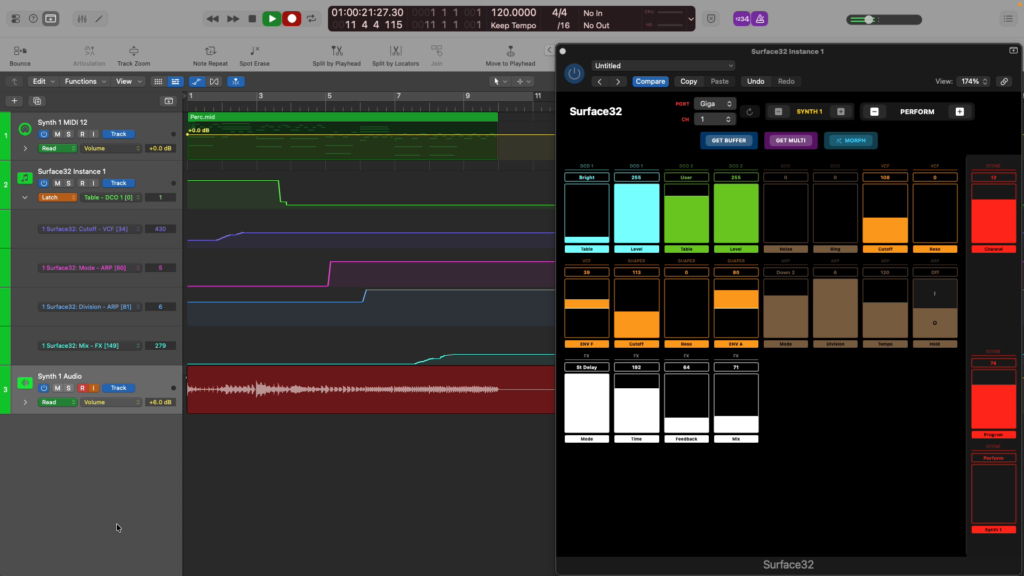Click the Bounce icon in the toolbar
Image resolution: width=1024 pixels, height=576 pixels.
pyautogui.click(x=19, y=51)
